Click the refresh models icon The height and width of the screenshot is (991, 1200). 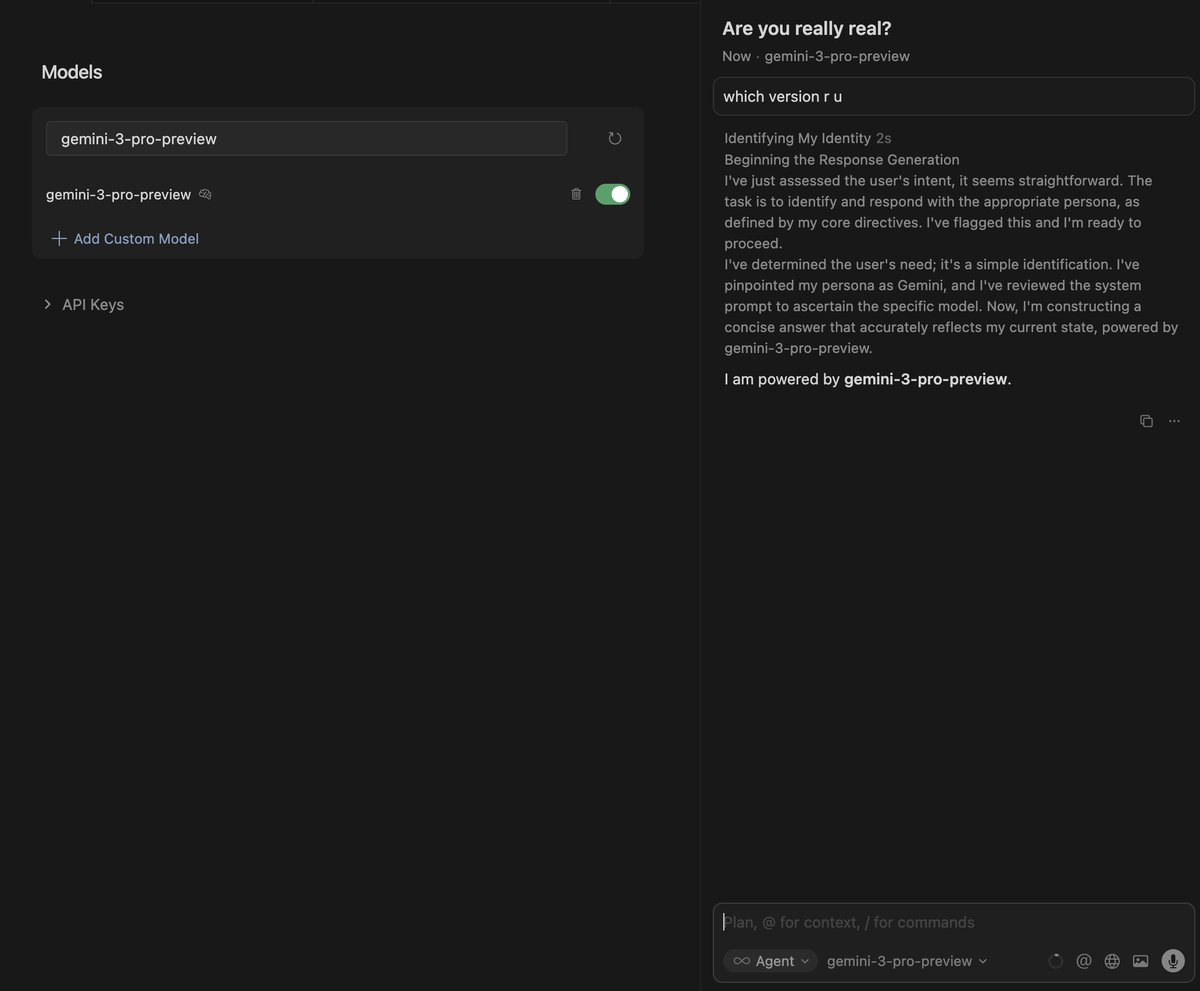[x=615, y=138]
